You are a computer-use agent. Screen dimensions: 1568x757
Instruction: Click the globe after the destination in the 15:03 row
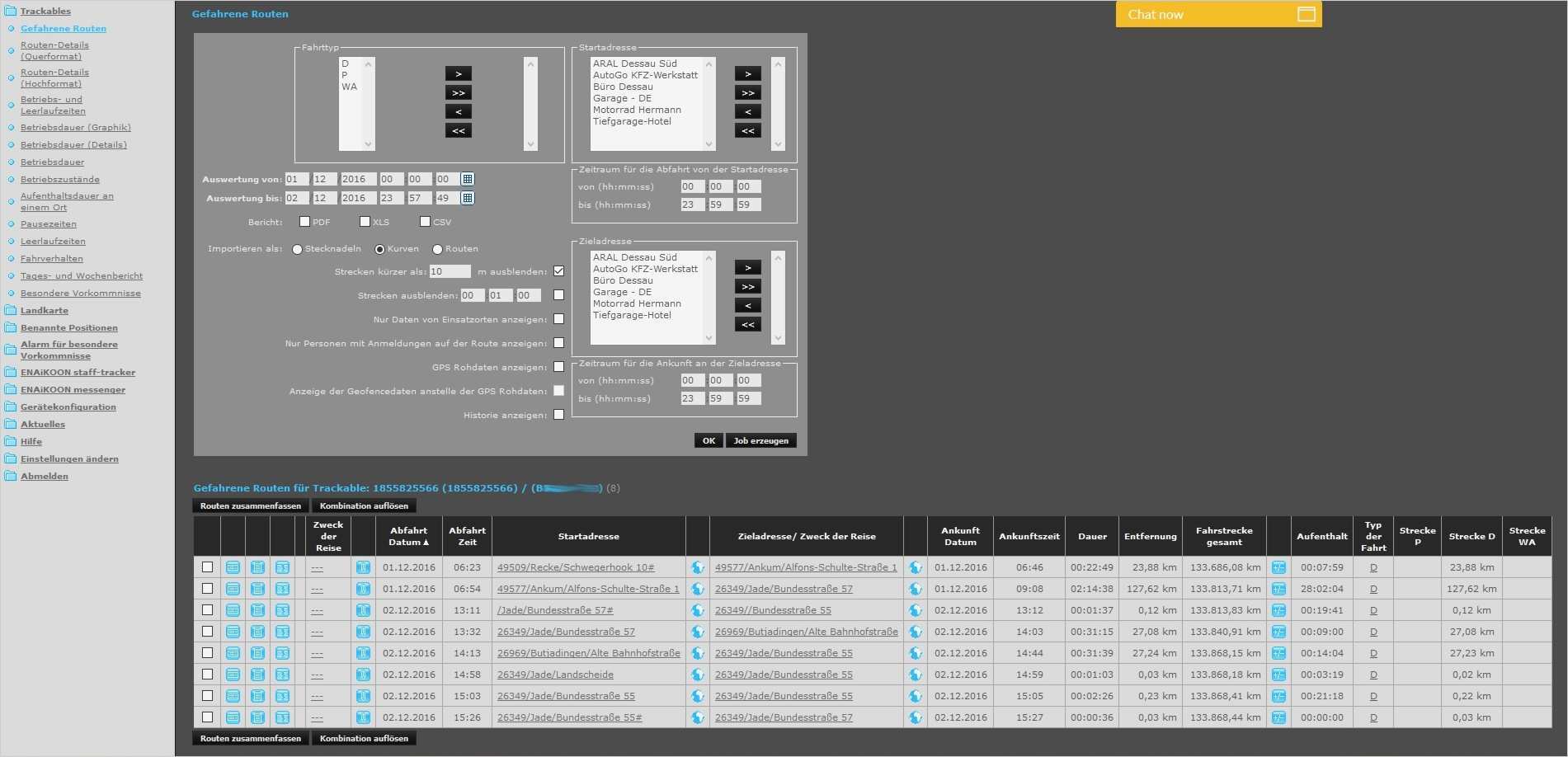pos(916,696)
